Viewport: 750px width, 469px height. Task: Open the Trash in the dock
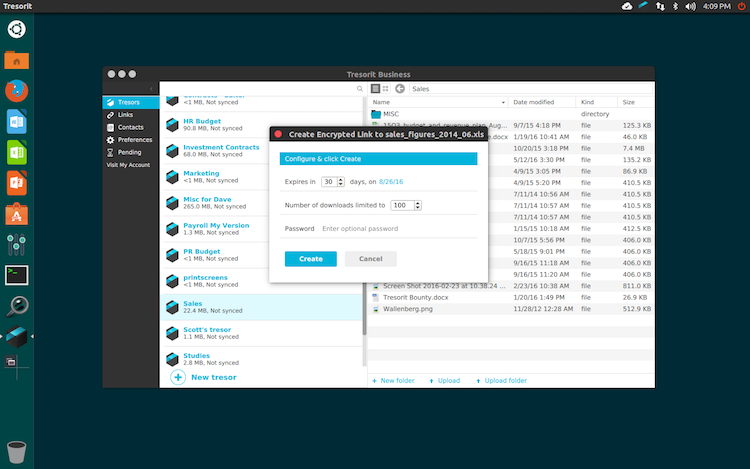click(x=17, y=449)
